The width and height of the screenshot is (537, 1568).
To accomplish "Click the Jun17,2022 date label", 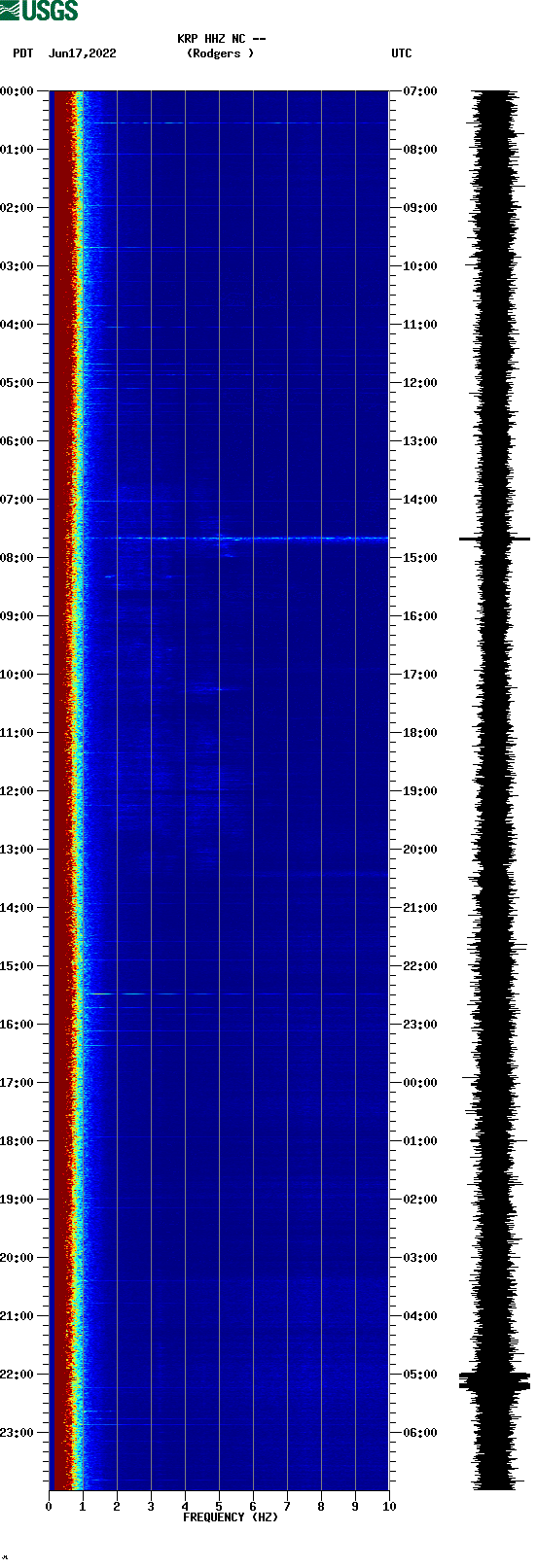I will pyautogui.click(x=83, y=53).
